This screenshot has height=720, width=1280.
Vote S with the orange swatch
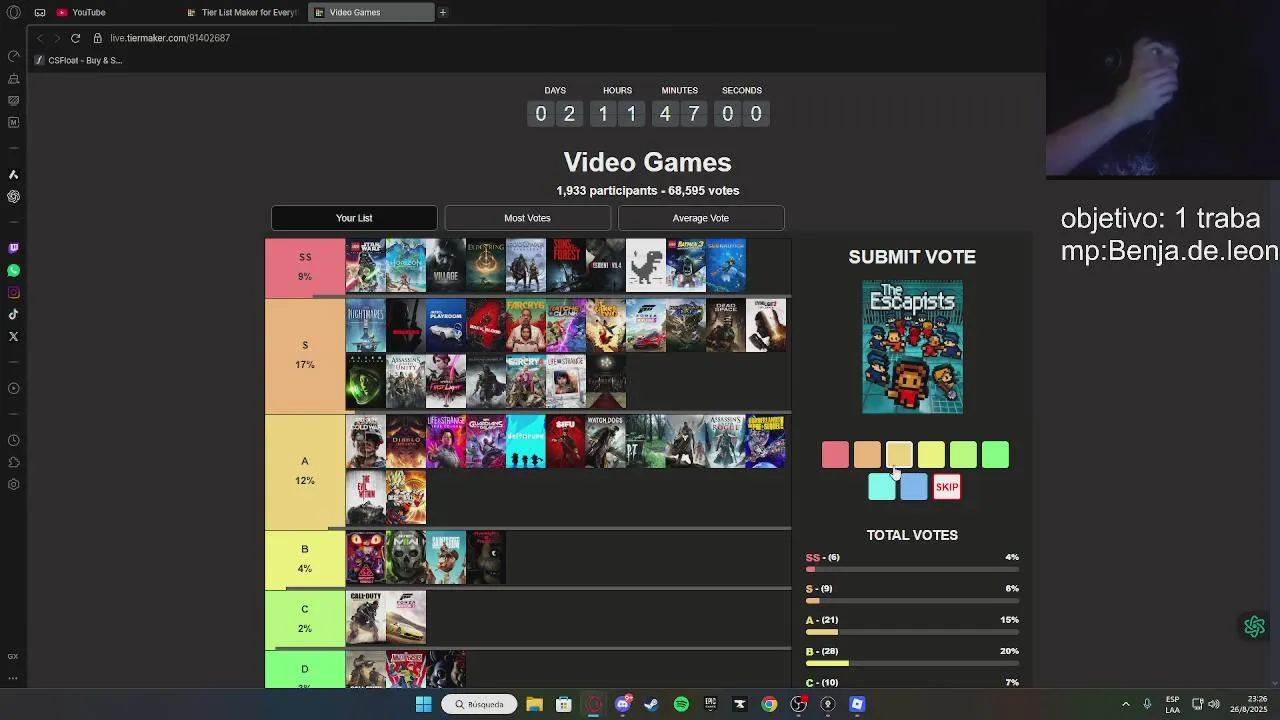pyautogui.click(x=867, y=455)
